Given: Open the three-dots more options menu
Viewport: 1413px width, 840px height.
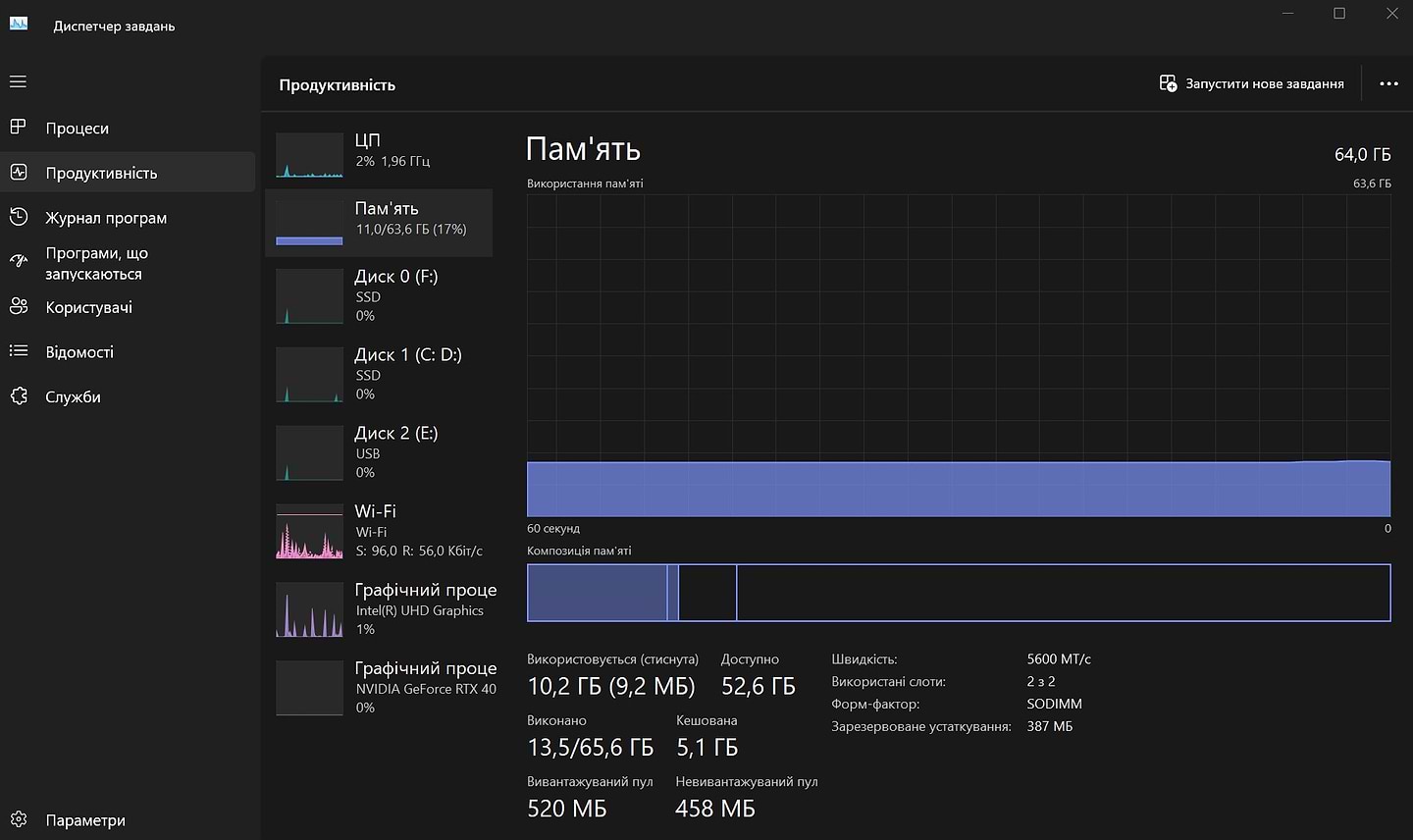Looking at the screenshot, I should point(1388,83).
